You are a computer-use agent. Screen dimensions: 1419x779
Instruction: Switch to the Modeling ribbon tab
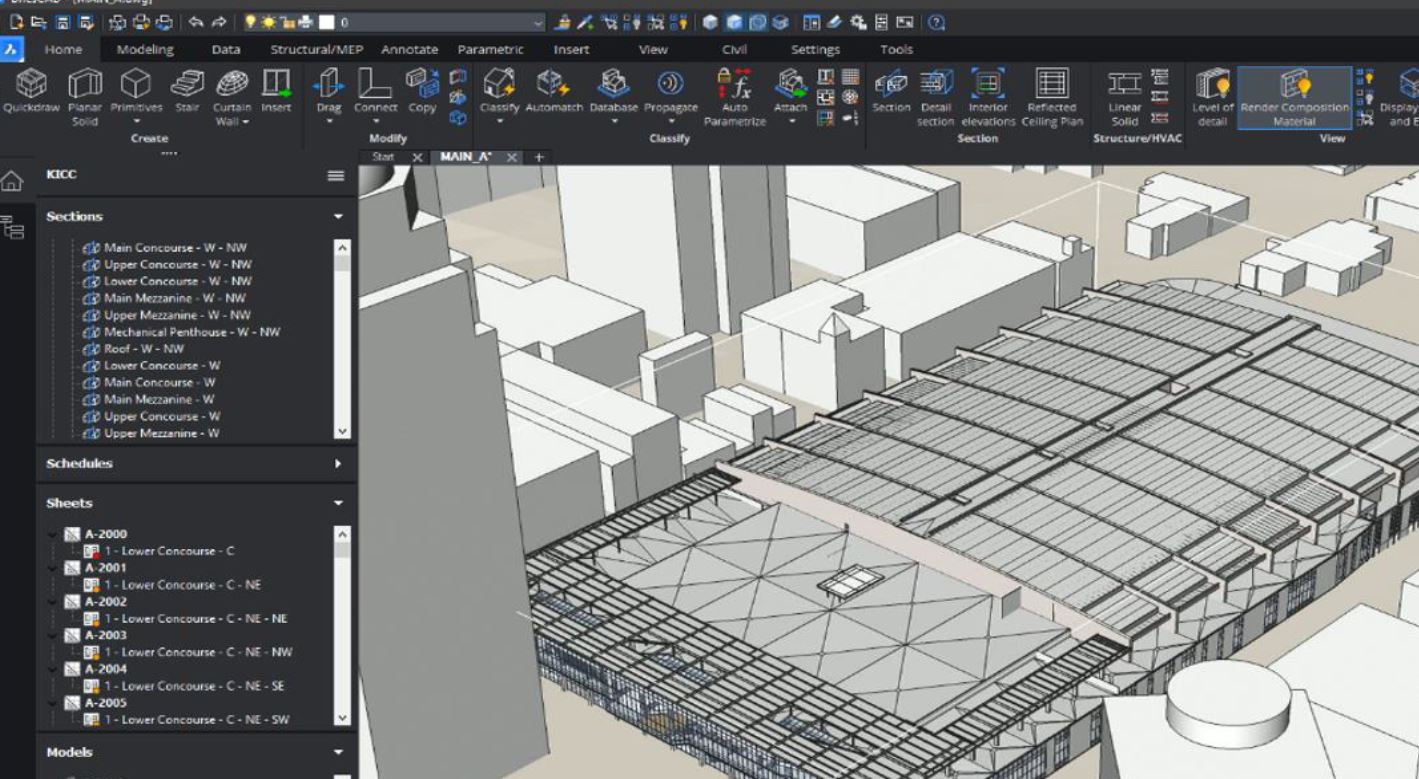coord(145,49)
